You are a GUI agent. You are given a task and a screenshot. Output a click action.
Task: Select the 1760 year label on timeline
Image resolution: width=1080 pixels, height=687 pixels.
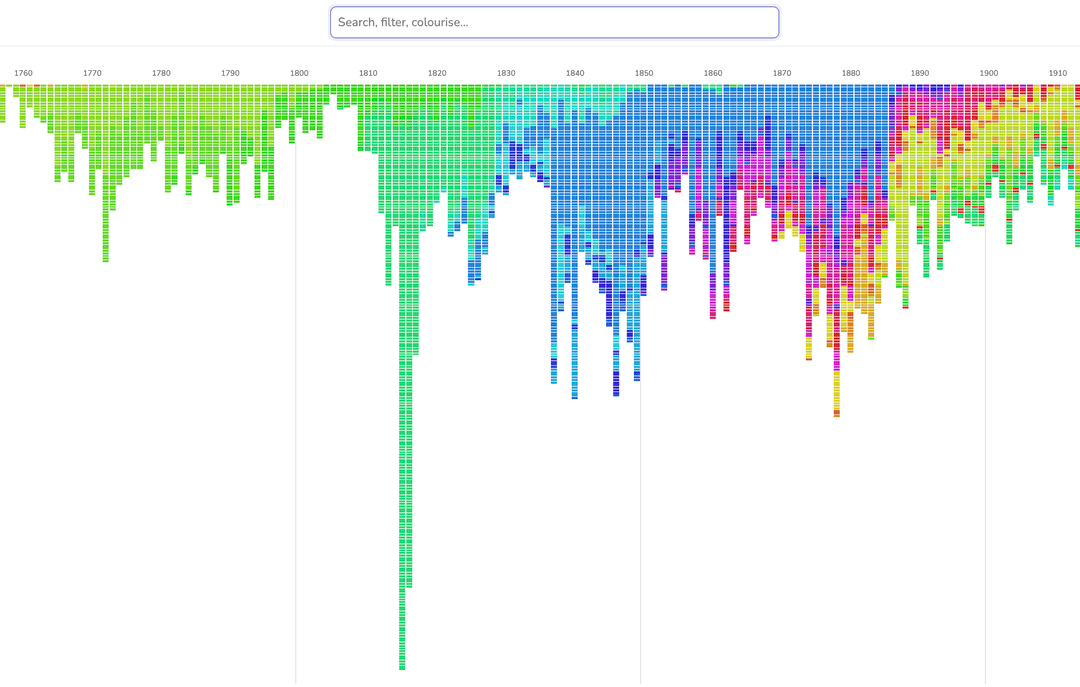click(23, 73)
